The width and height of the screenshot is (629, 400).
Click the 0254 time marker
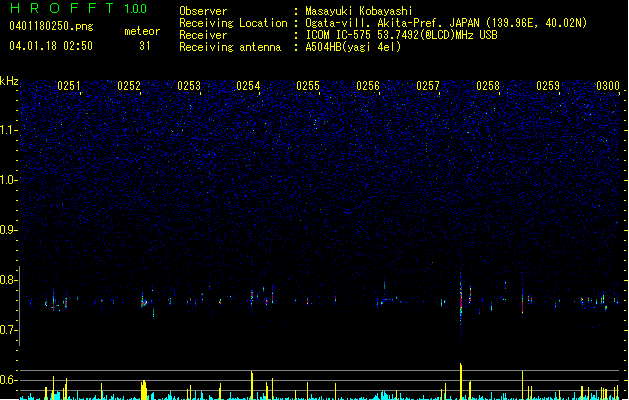(x=248, y=86)
